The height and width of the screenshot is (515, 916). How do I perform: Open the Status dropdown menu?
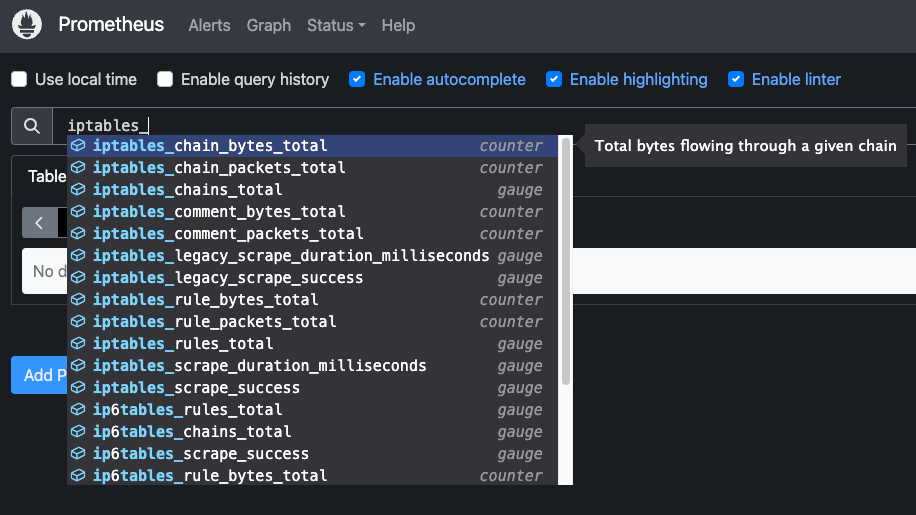(336, 25)
